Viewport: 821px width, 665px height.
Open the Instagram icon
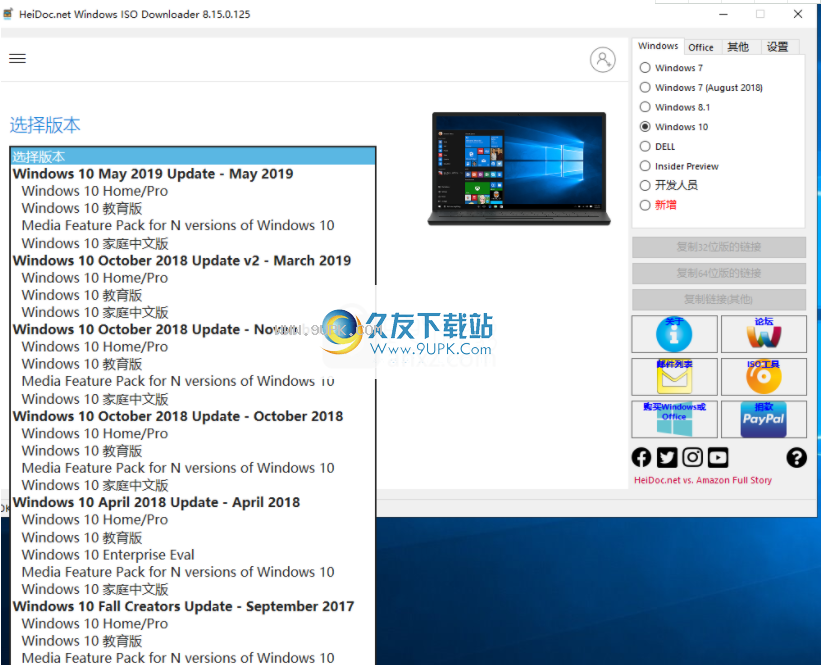pos(692,457)
